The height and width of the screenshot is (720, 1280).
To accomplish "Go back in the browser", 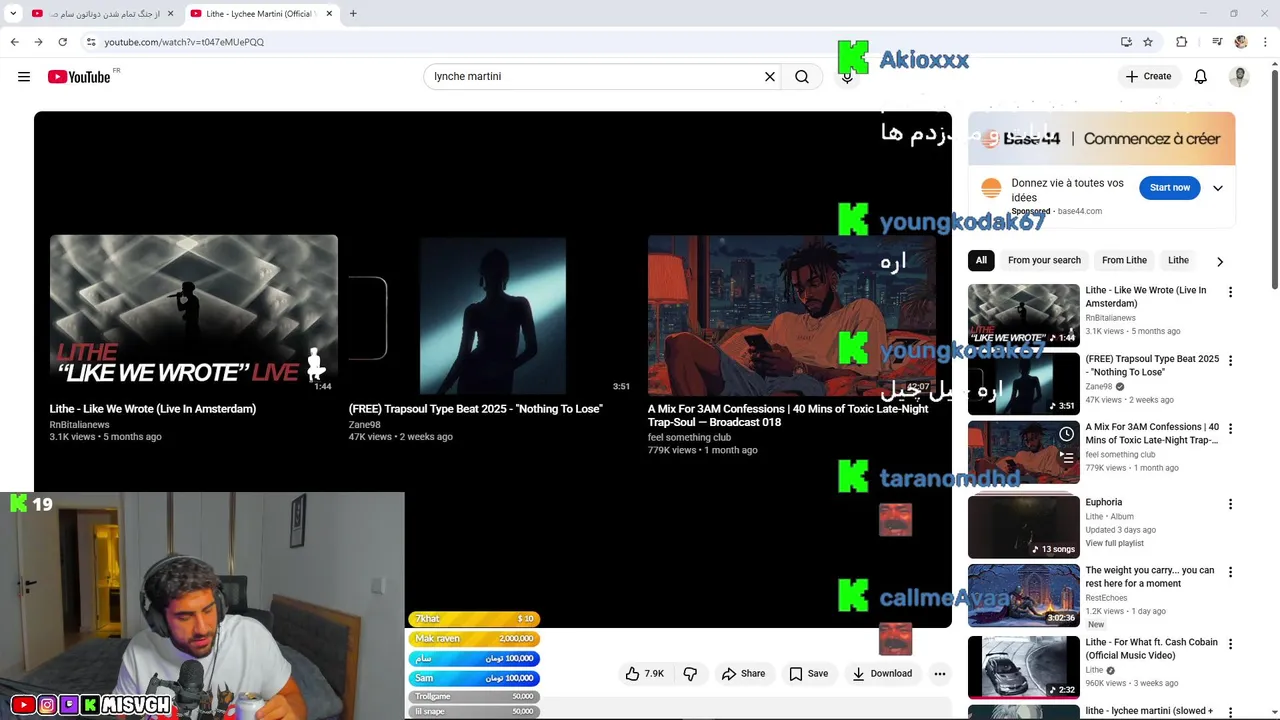I will tap(14, 42).
